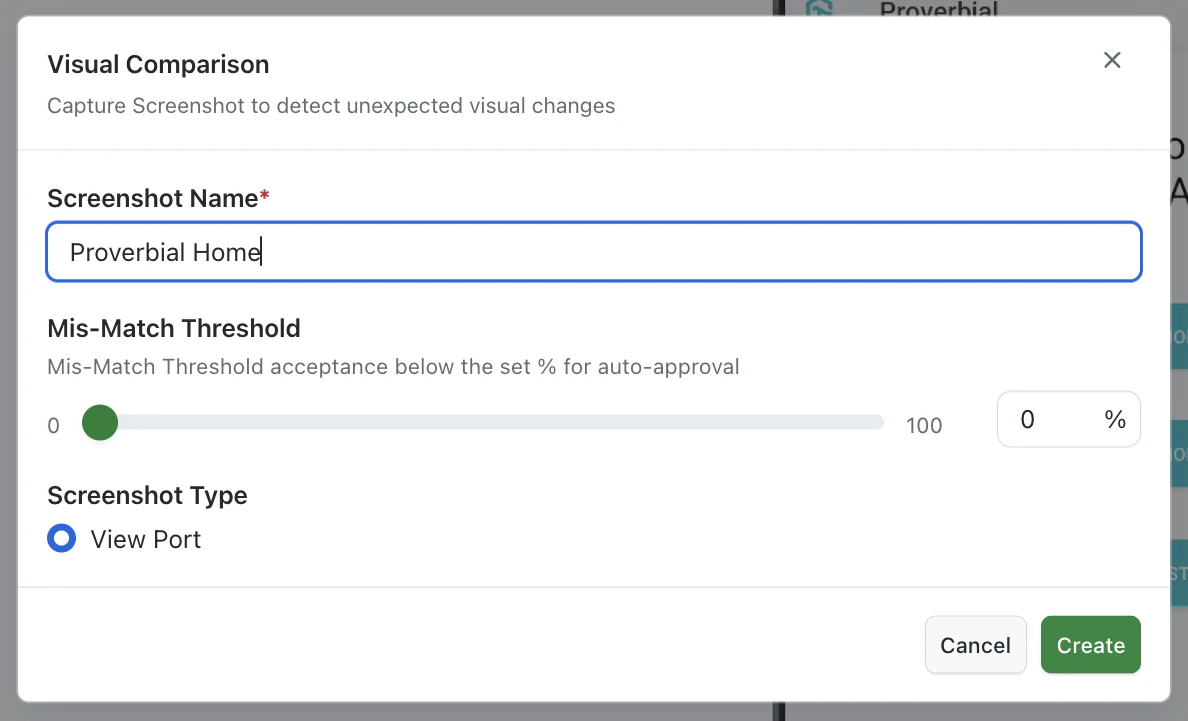Click the Screenshot Type heading
This screenshot has height=721, width=1188.
coord(147,495)
